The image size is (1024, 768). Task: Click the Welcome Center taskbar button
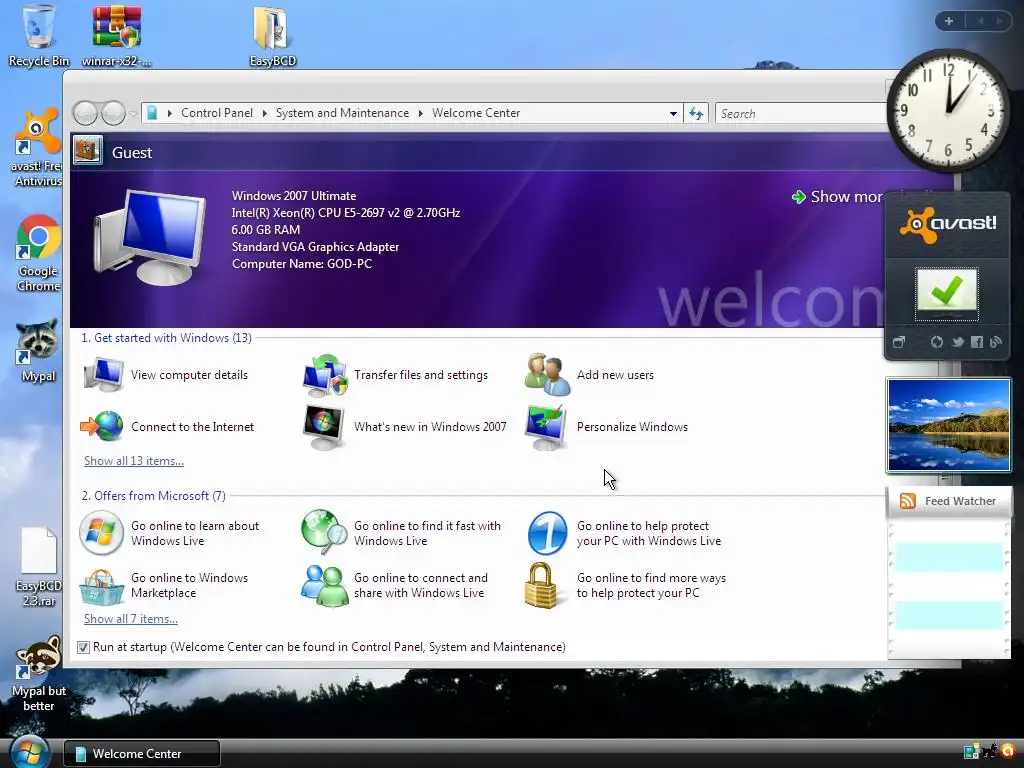click(142, 753)
